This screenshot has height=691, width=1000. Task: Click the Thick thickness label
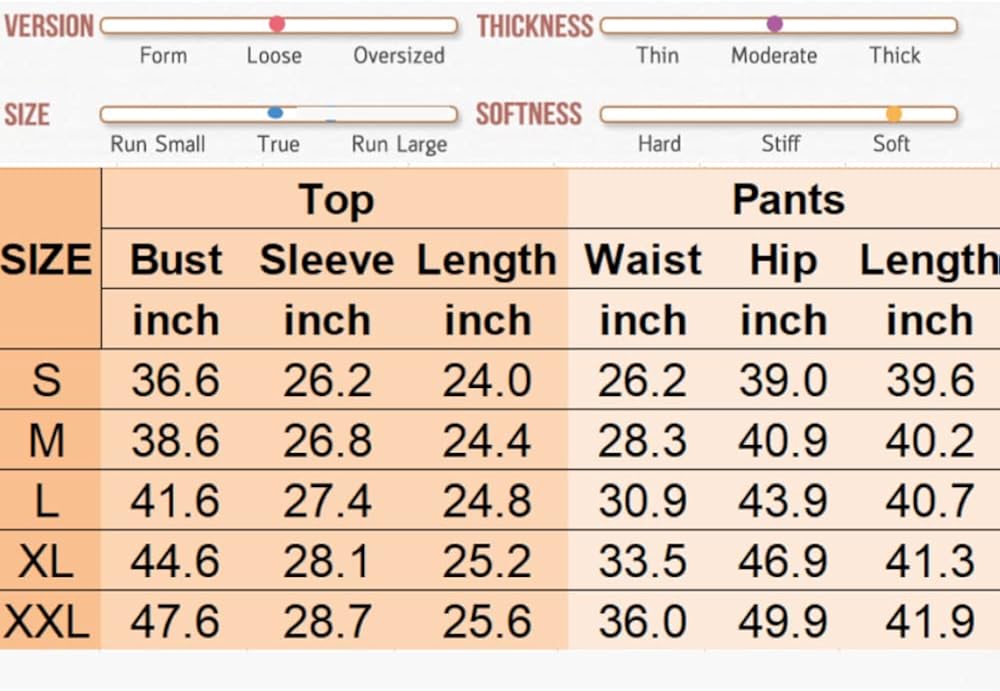[894, 55]
